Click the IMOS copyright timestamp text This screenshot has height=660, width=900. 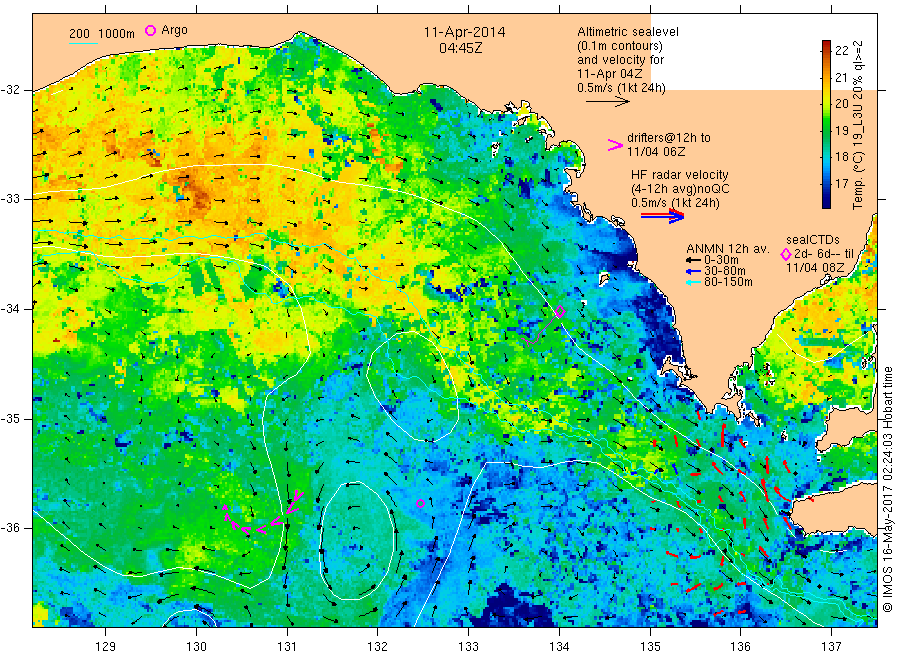888,489
